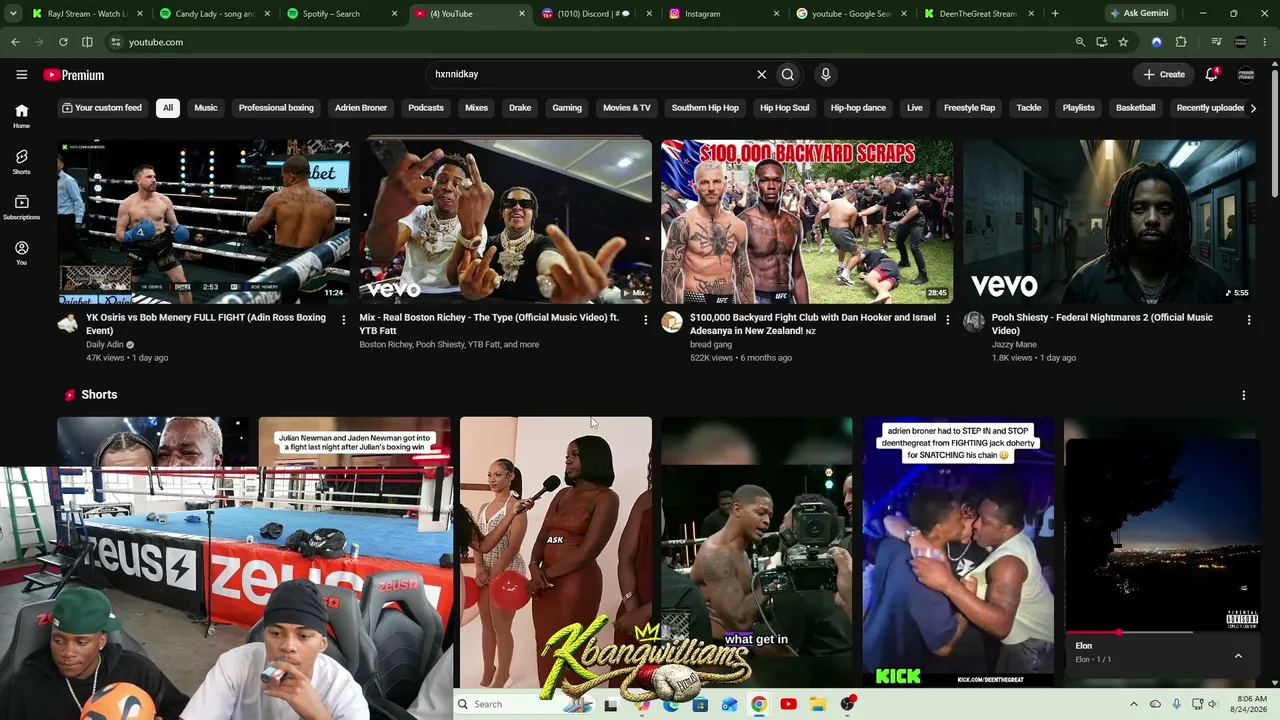The image size is (1280, 720).
Task: Open the You section in sidebar
Action: click(x=21, y=253)
